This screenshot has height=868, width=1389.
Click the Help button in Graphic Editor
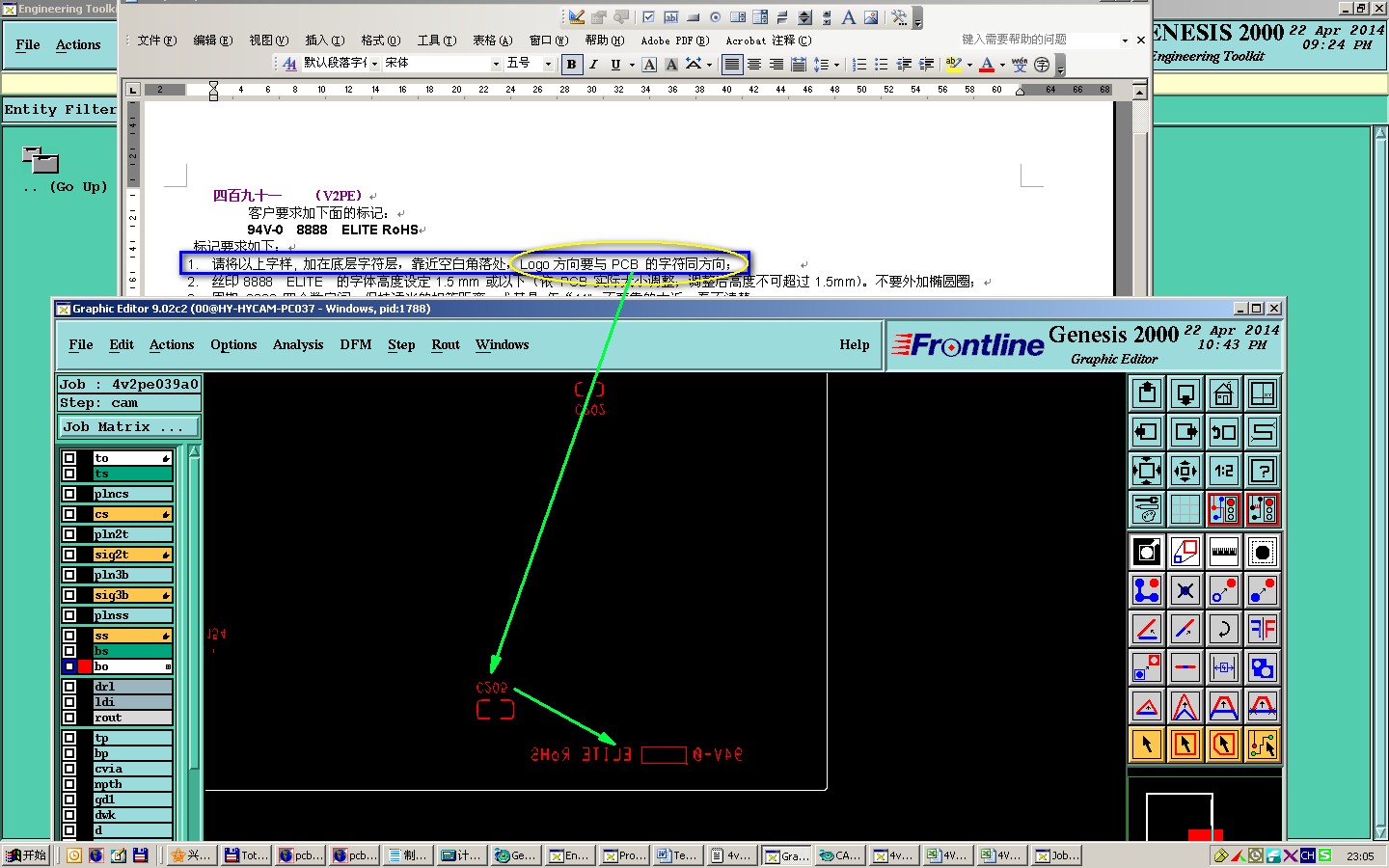point(854,344)
